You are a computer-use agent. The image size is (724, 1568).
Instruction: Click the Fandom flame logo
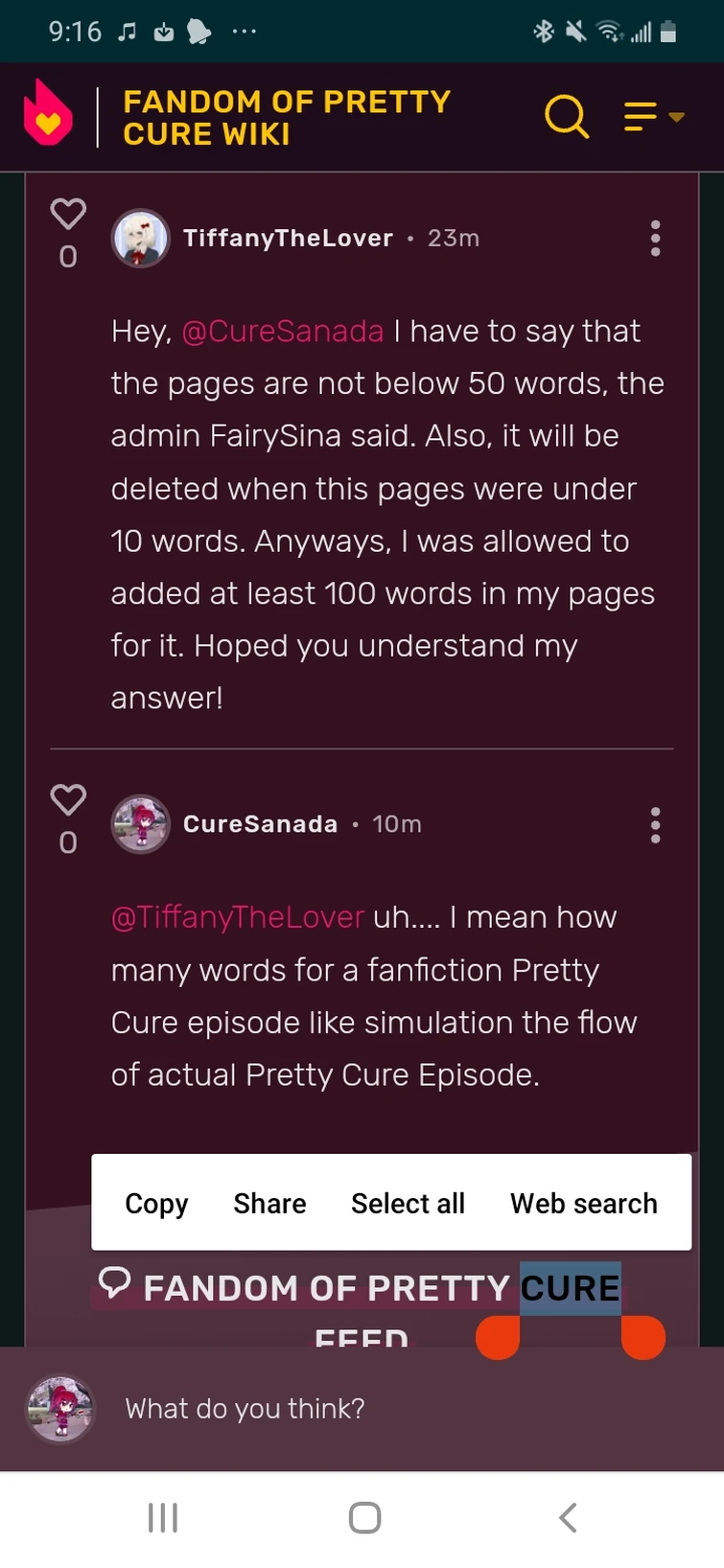49,115
